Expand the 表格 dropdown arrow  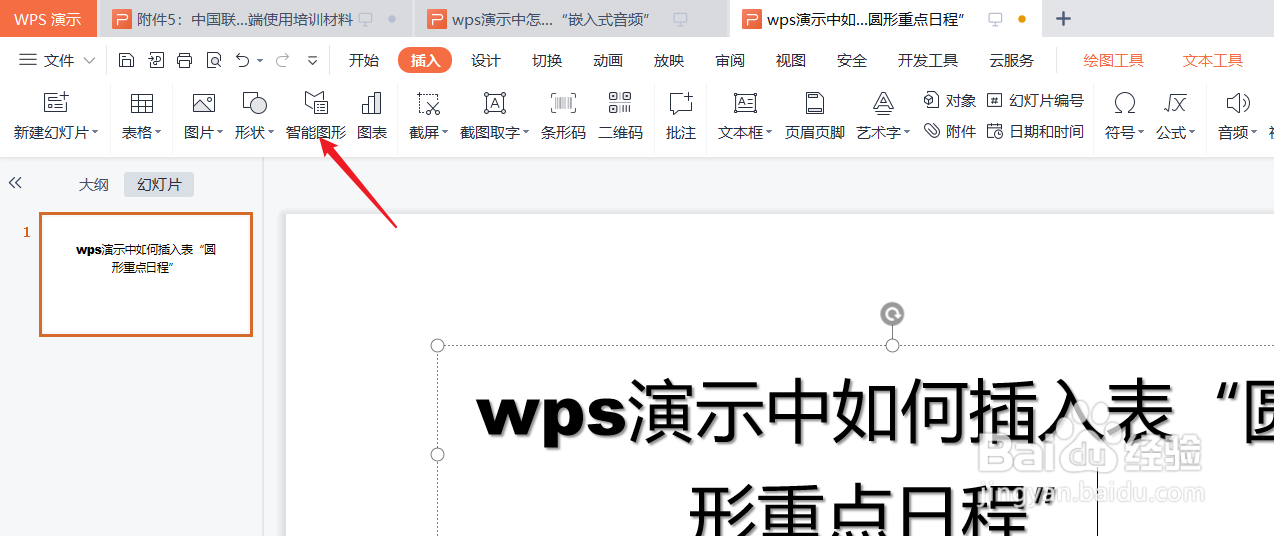pos(158,132)
